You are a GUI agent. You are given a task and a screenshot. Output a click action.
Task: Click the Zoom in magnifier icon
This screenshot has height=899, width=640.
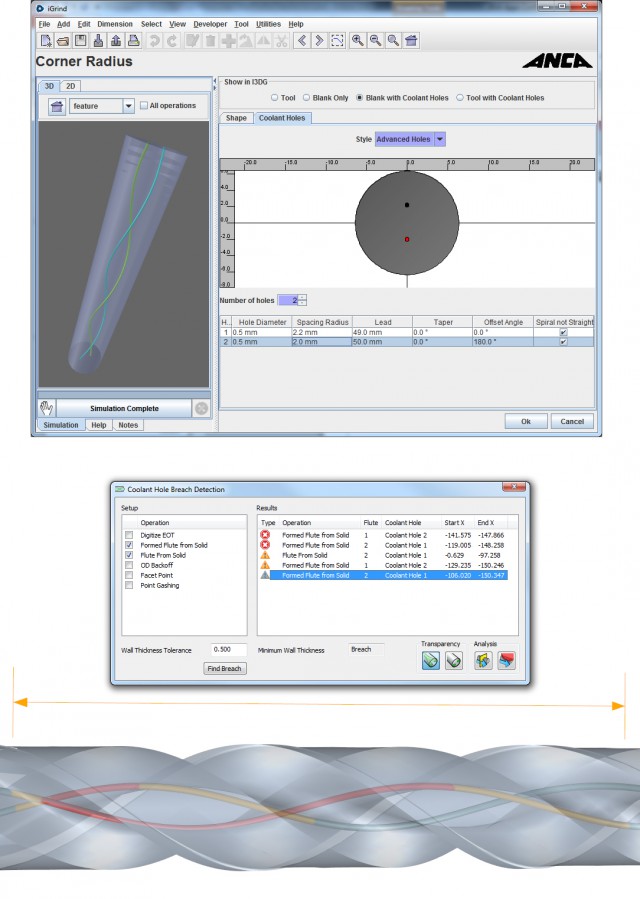357,41
